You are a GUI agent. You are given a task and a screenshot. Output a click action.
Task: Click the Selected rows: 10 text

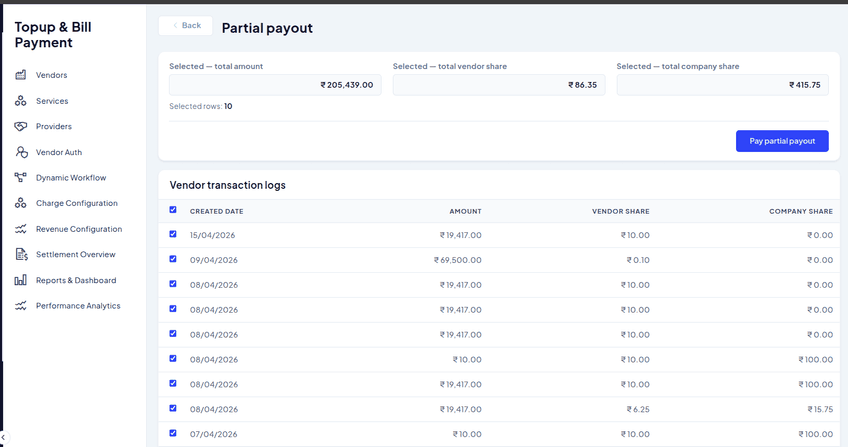click(201, 106)
